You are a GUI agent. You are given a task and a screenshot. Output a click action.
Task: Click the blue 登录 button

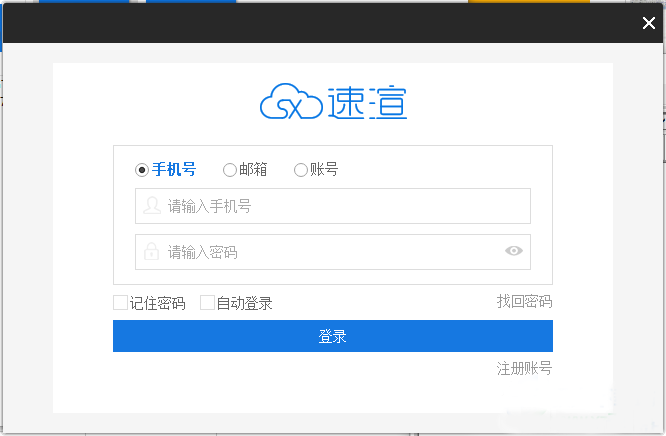point(333,336)
